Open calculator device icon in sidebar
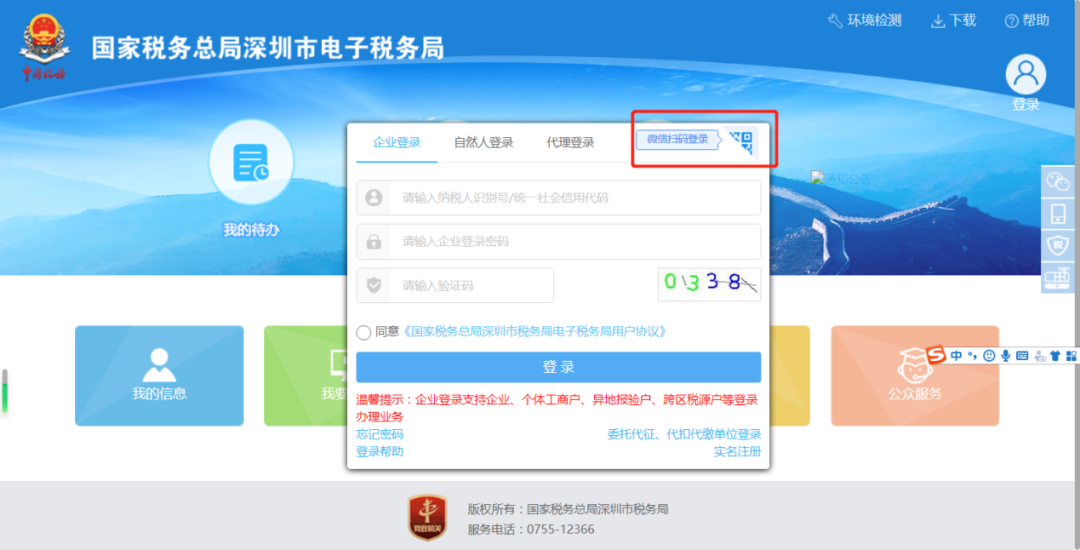The height and width of the screenshot is (550, 1080). tap(1059, 277)
